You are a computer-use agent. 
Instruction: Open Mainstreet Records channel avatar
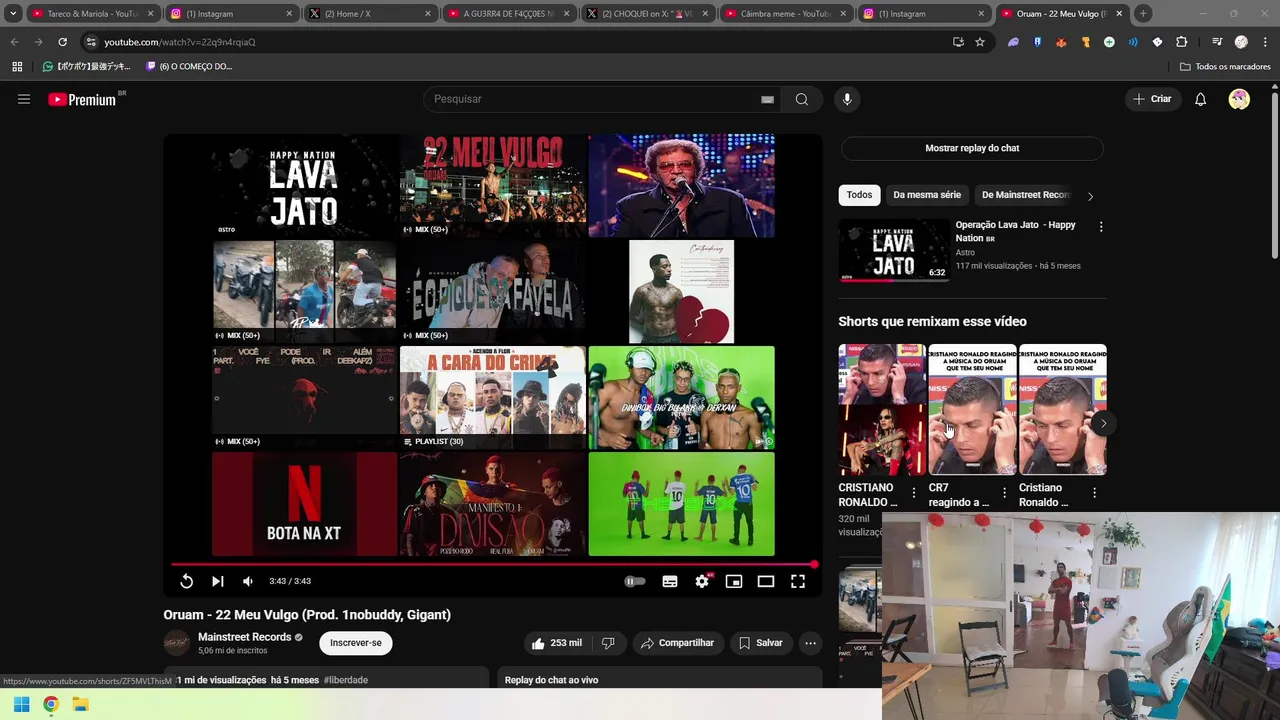point(177,643)
